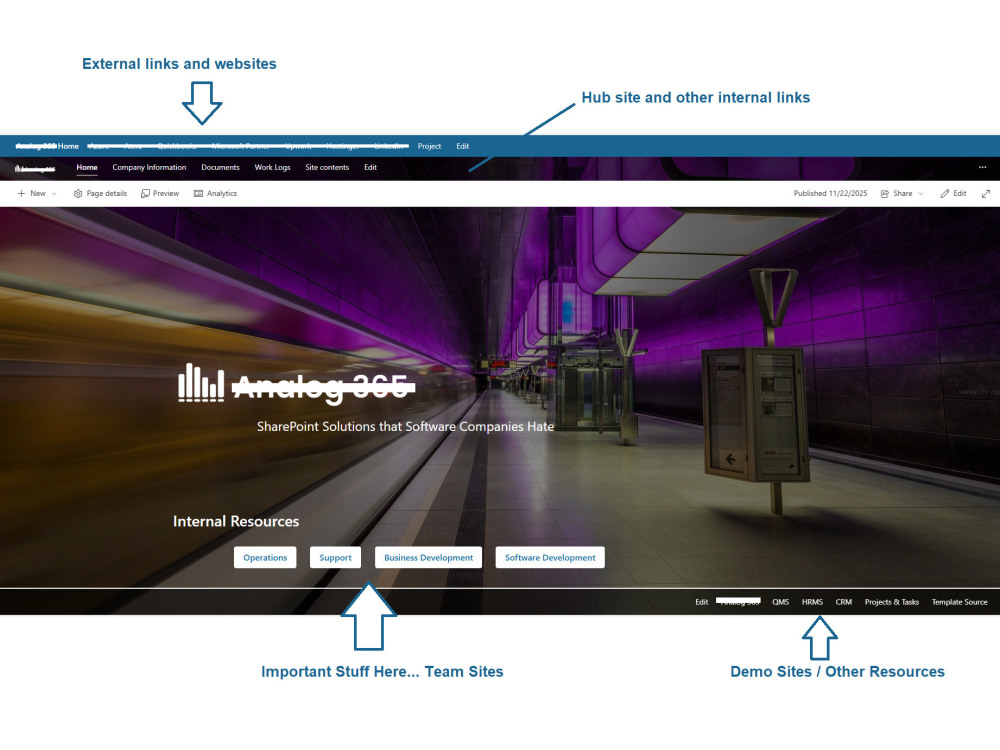Viewport: 1000px width, 750px height.
Task: Open the Analytics chart icon
Action: tap(198, 194)
